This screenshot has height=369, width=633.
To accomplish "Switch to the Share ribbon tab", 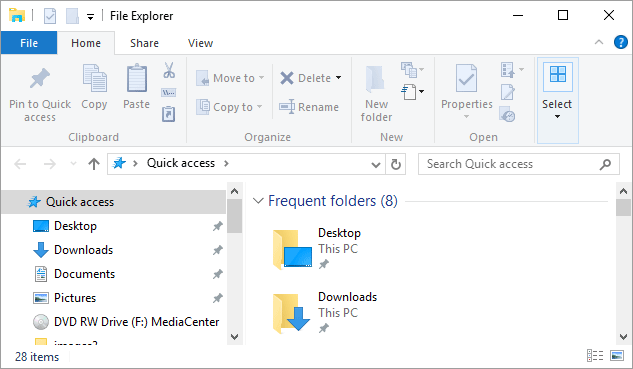I will point(144,43).
